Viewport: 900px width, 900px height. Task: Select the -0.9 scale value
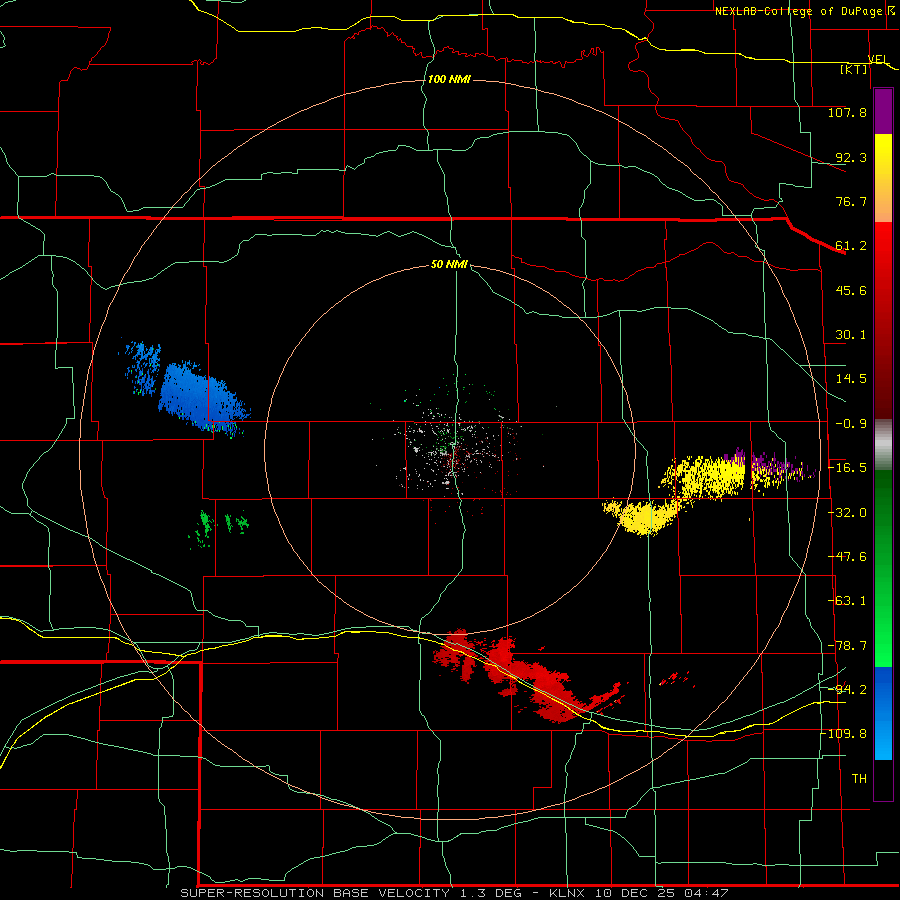tap(851, 424)
